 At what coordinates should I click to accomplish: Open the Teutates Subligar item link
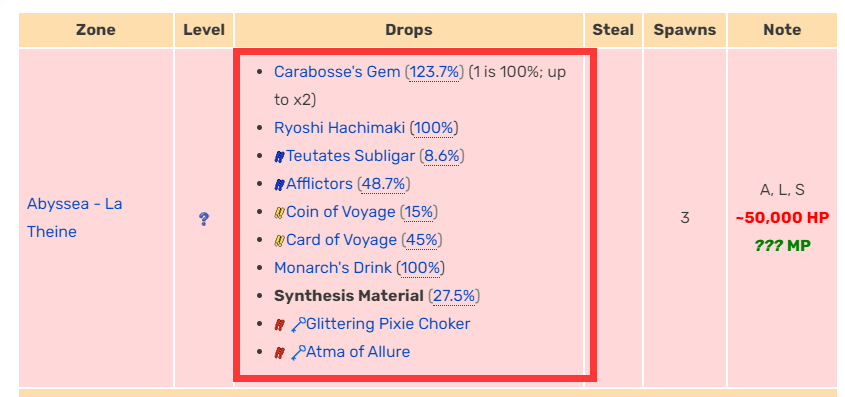[x=350, y=156]
